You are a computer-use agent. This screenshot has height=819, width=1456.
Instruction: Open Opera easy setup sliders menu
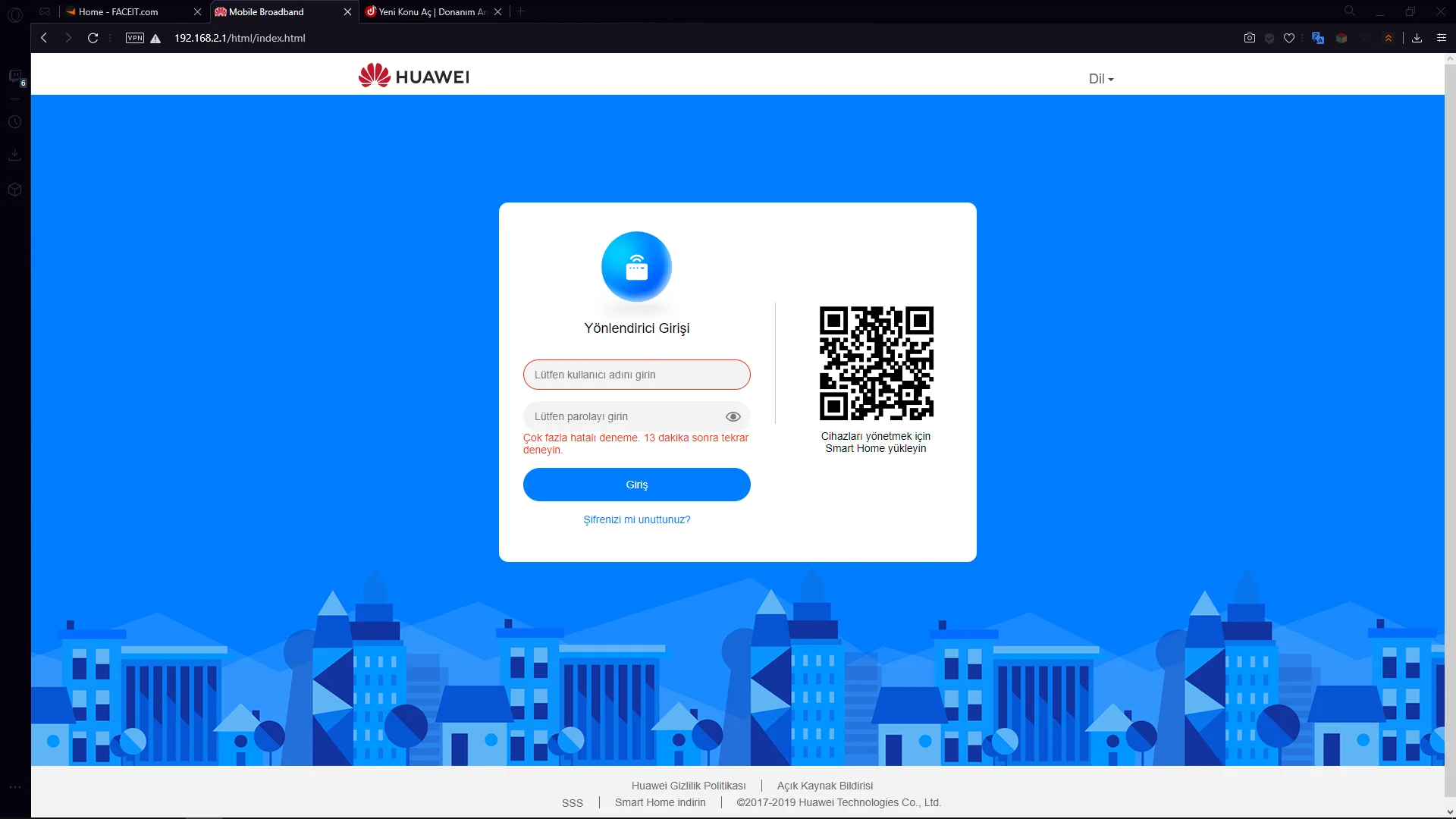point(1442,38)
